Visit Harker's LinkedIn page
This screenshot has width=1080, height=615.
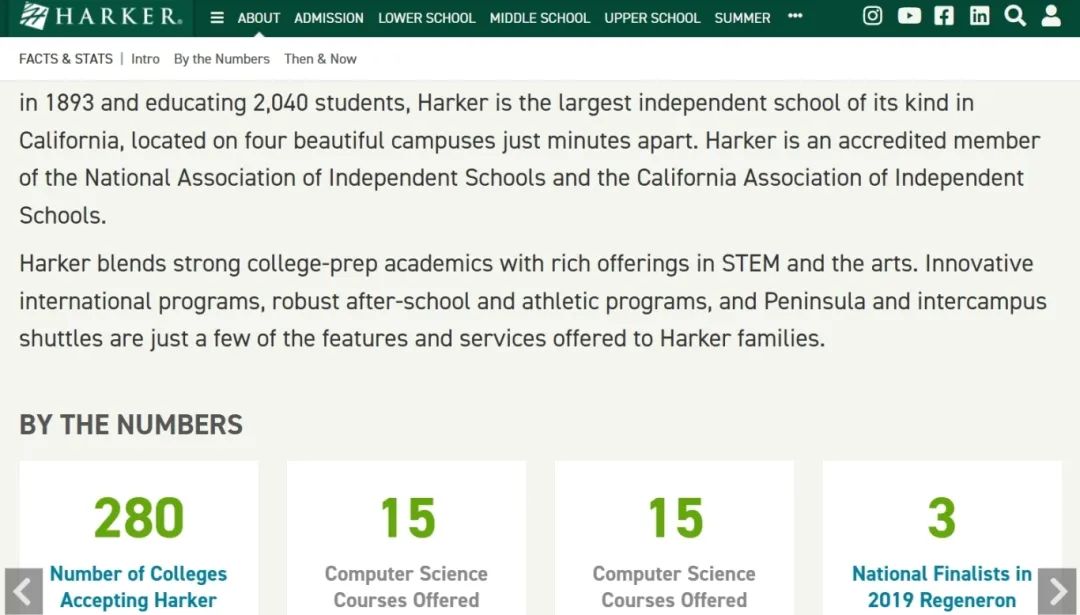(979, 16)
